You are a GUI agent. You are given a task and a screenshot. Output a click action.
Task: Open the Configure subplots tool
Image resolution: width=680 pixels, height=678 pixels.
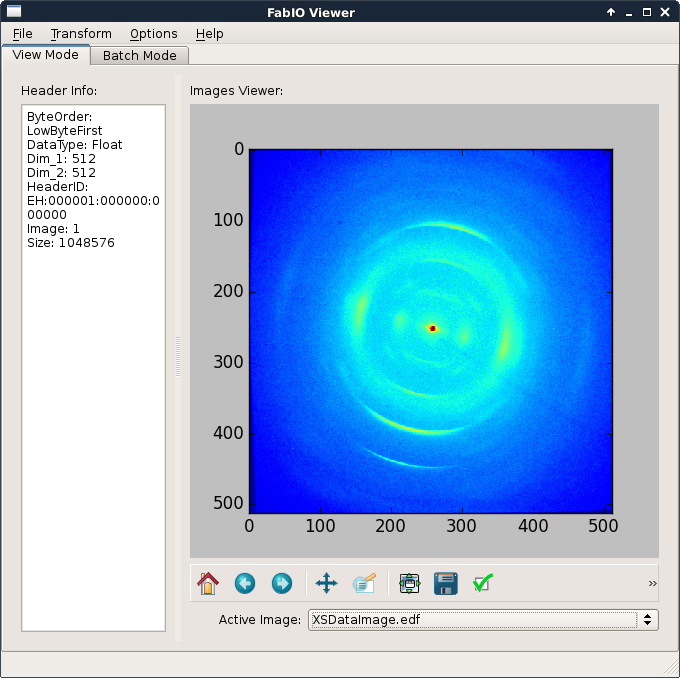coord(409,583)
